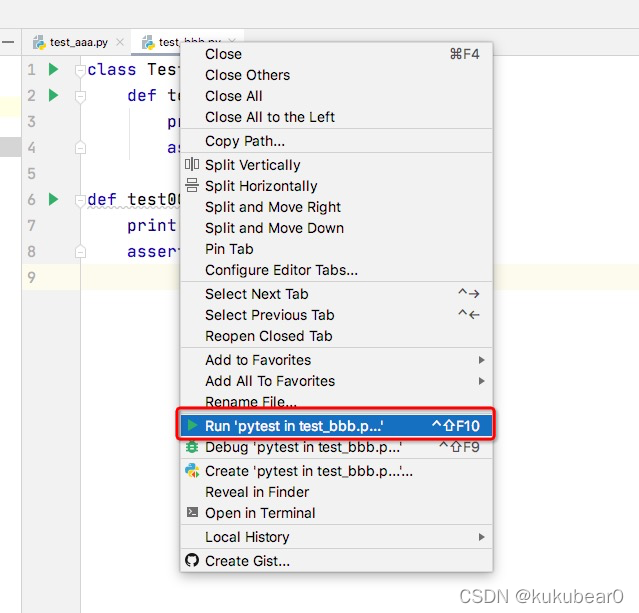The width and height of the screenshot is (639, 613).
Task: Click line number 3 in the gutter
Action: click(x=31, y=121)
